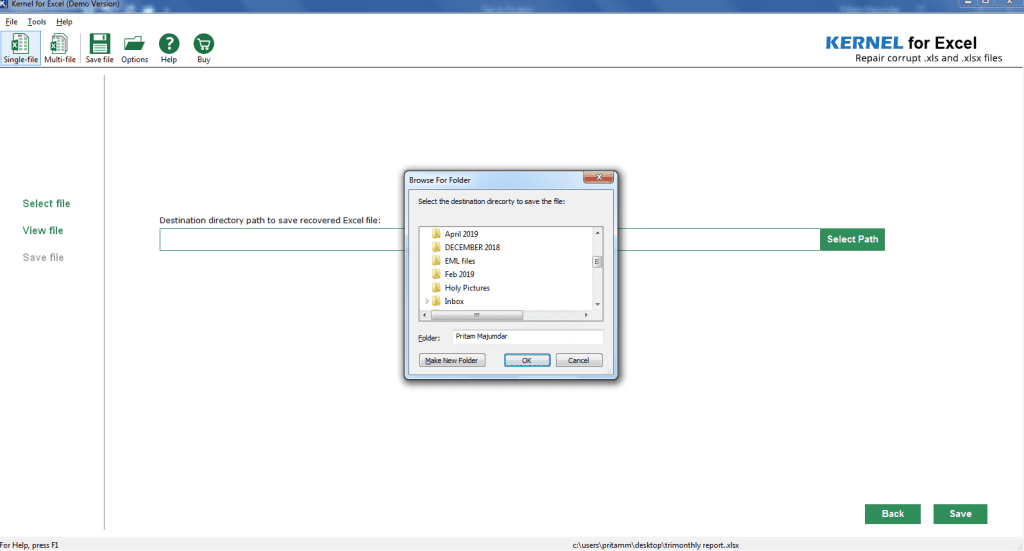Switch to Multi-file mode icon
Screen dimensions: 1024x551
coord(60,47)
